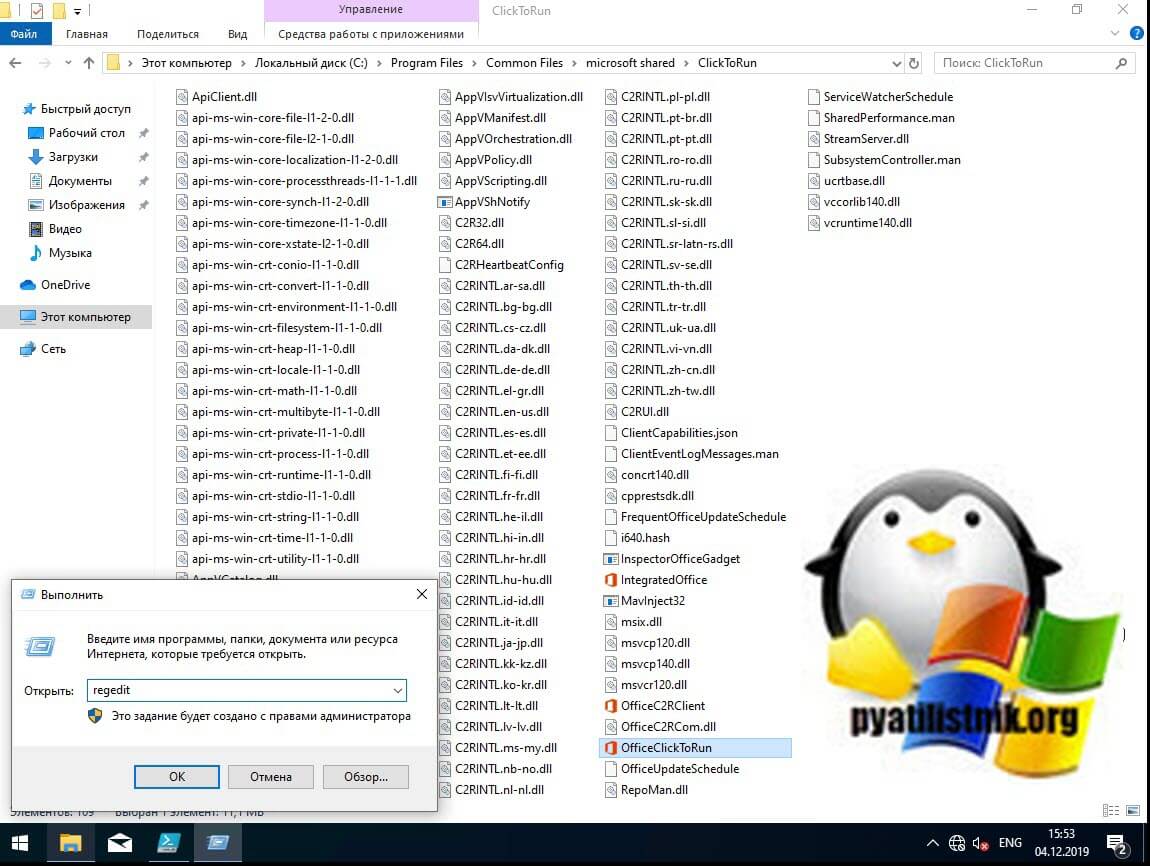1150x866 pixels.
Task: Open the Windows Start menu
Action: [20, 844]
